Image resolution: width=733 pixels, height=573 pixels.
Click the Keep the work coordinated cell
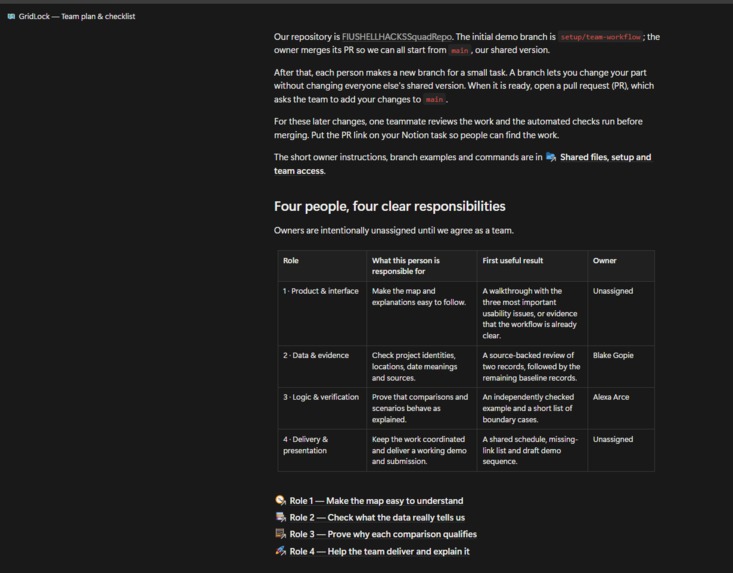(x=422, y=450)
